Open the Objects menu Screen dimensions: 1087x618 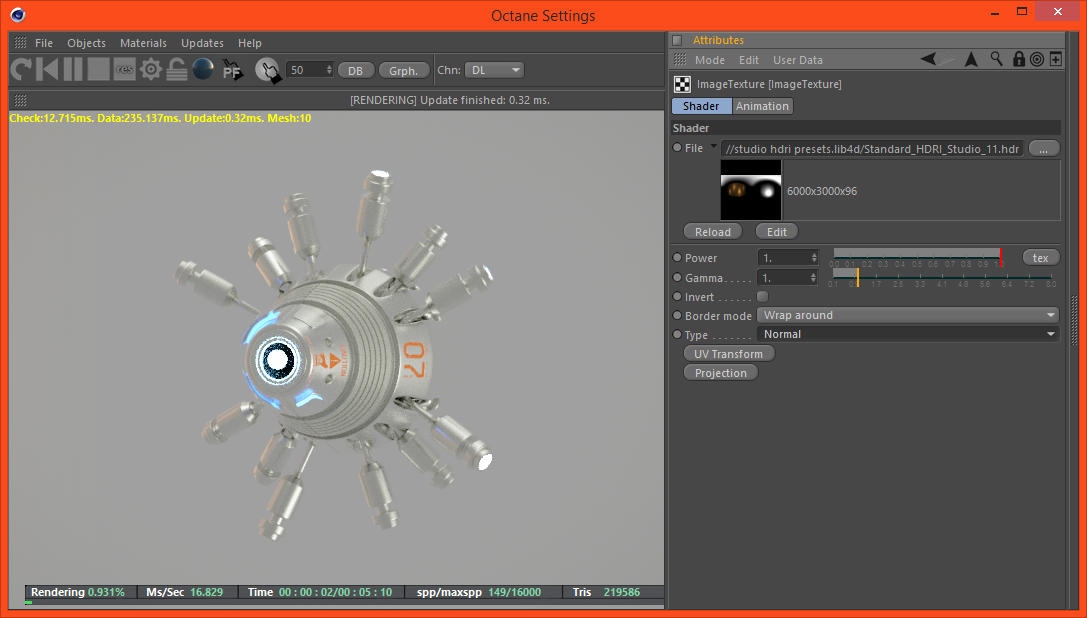point(86,43)
